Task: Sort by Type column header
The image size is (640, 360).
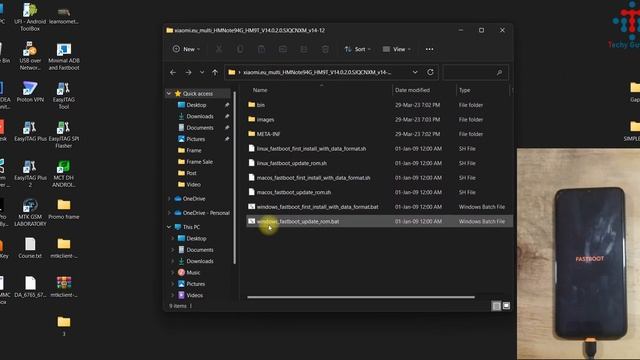Action: point(464,90)
